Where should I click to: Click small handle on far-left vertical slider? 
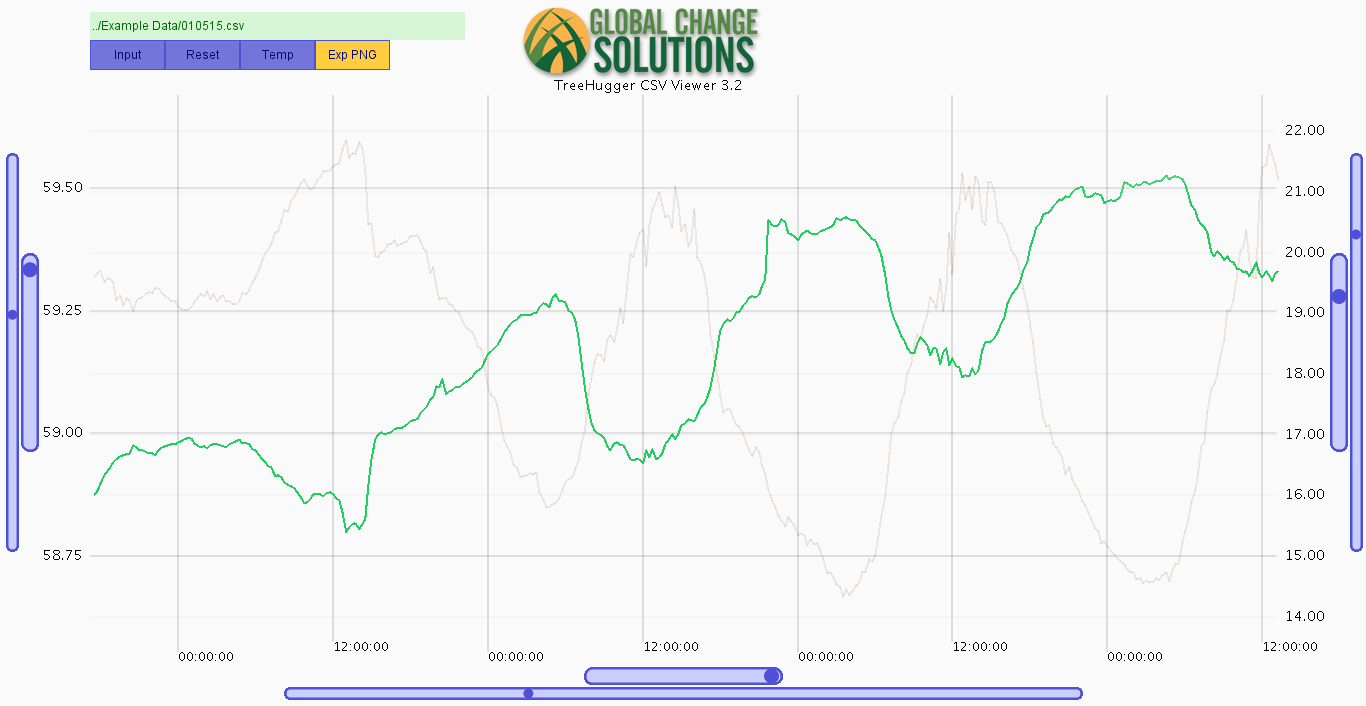pos(12,314)
